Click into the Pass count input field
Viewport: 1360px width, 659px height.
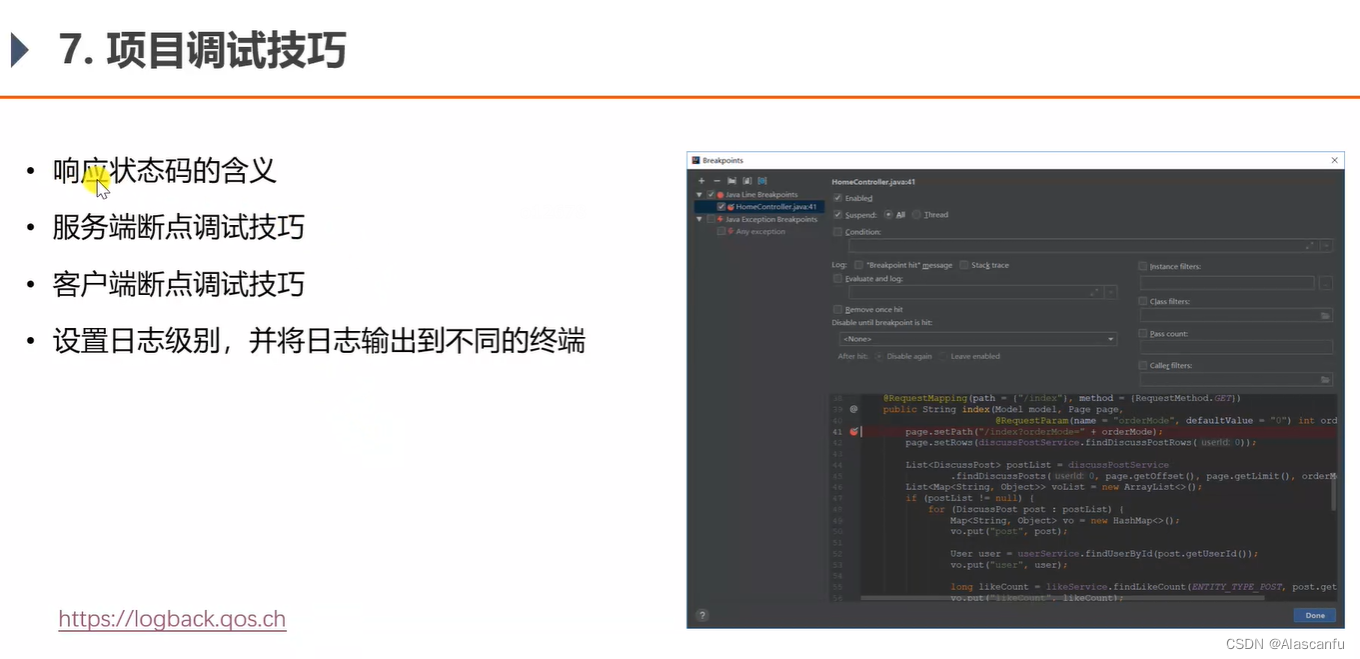[1236, 348]
